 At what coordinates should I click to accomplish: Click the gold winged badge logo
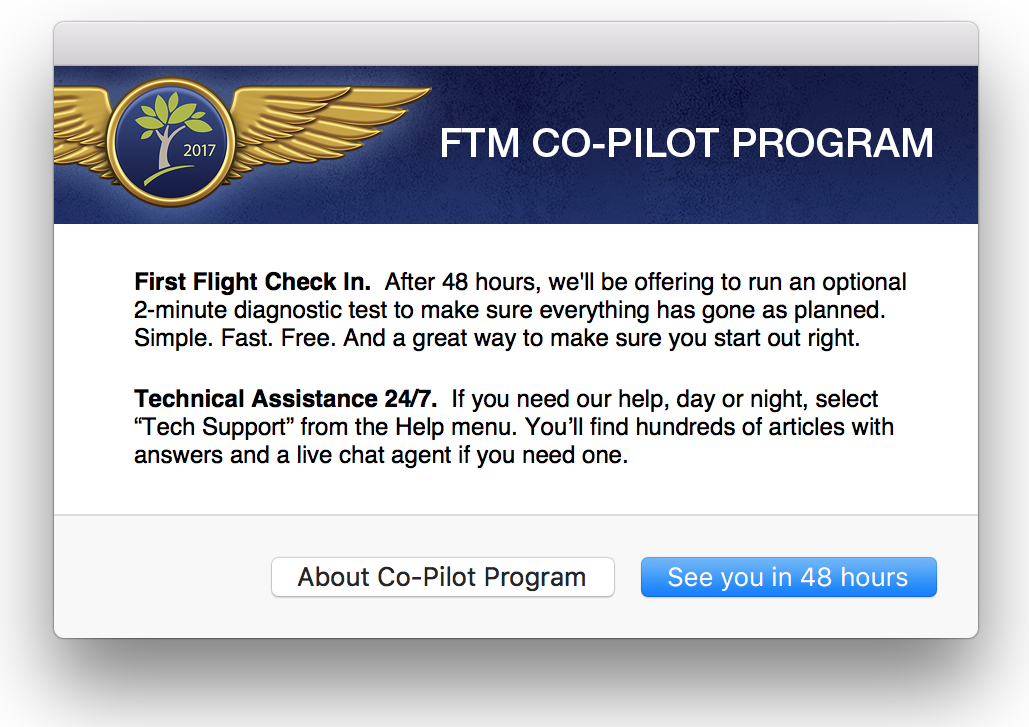(x=242, y=142)
